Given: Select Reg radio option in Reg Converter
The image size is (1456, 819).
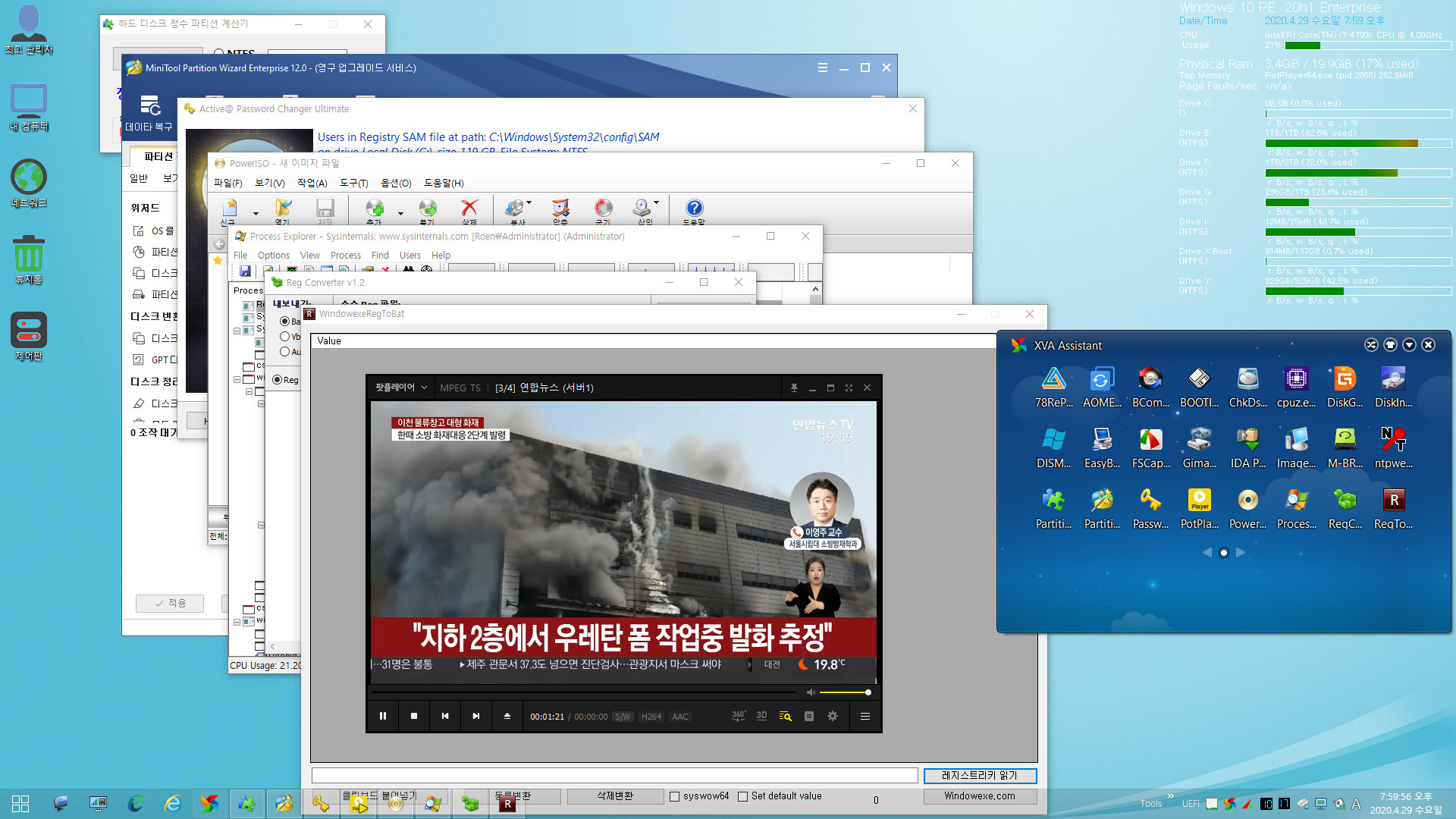Looking at the screenshot, I should point(277,380).
